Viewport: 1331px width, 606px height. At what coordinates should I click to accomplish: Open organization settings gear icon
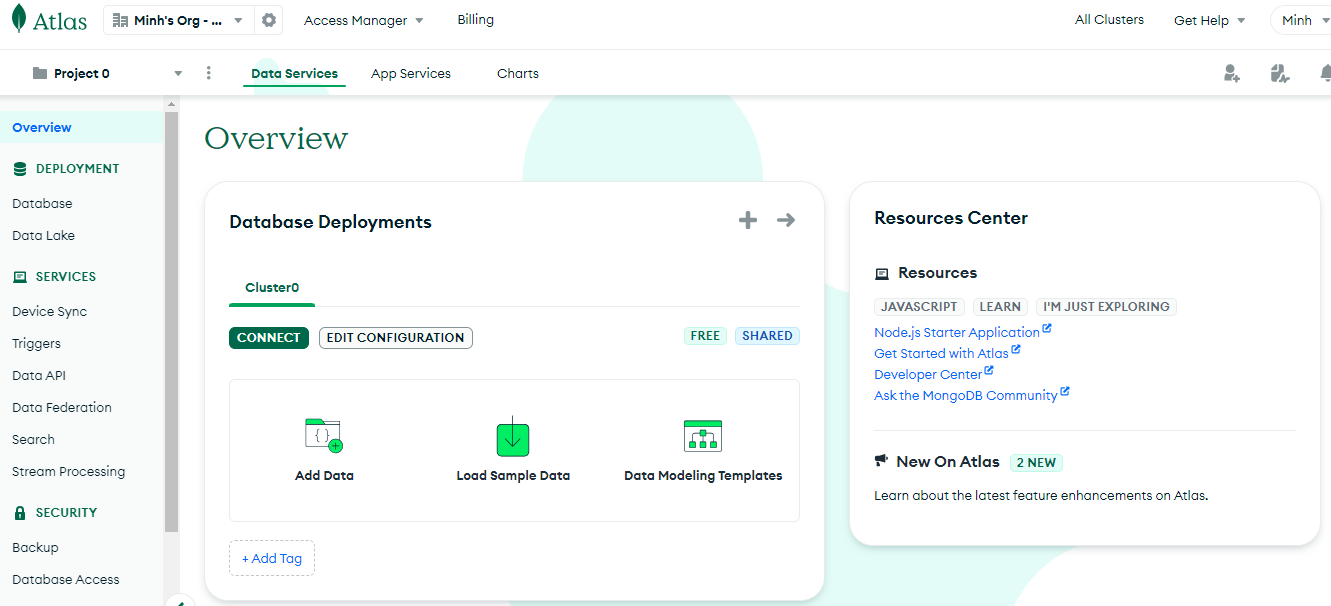[x=268, y=20]
